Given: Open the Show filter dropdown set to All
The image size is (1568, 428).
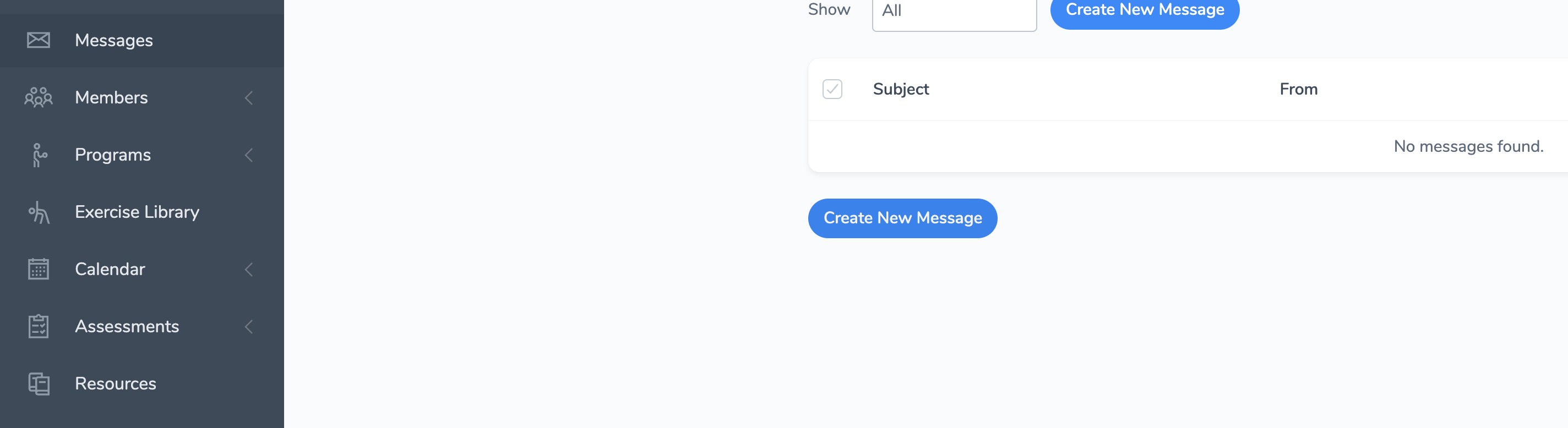Looking at the screenshot, I should pyautogui.click(x=954, y=11).
